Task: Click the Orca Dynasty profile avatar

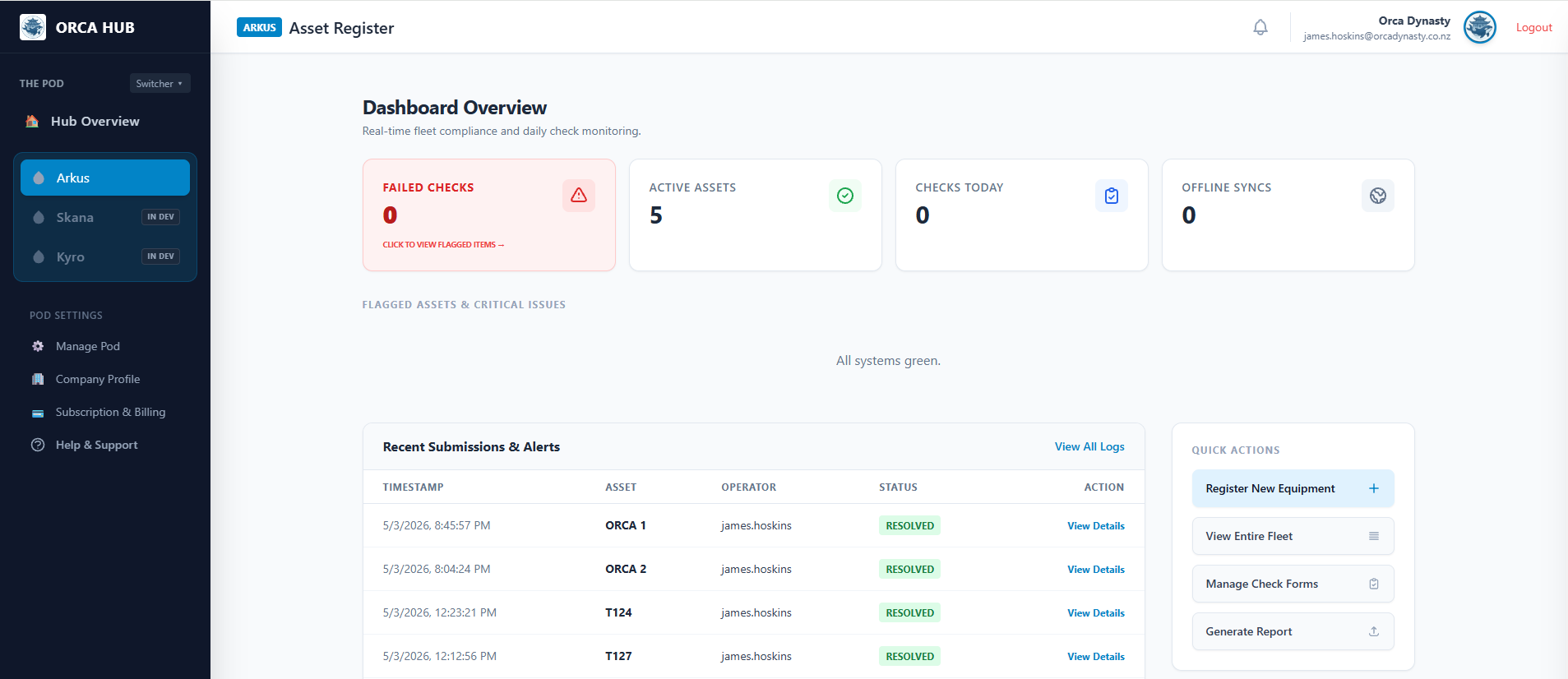Action: click(1480, 27)
